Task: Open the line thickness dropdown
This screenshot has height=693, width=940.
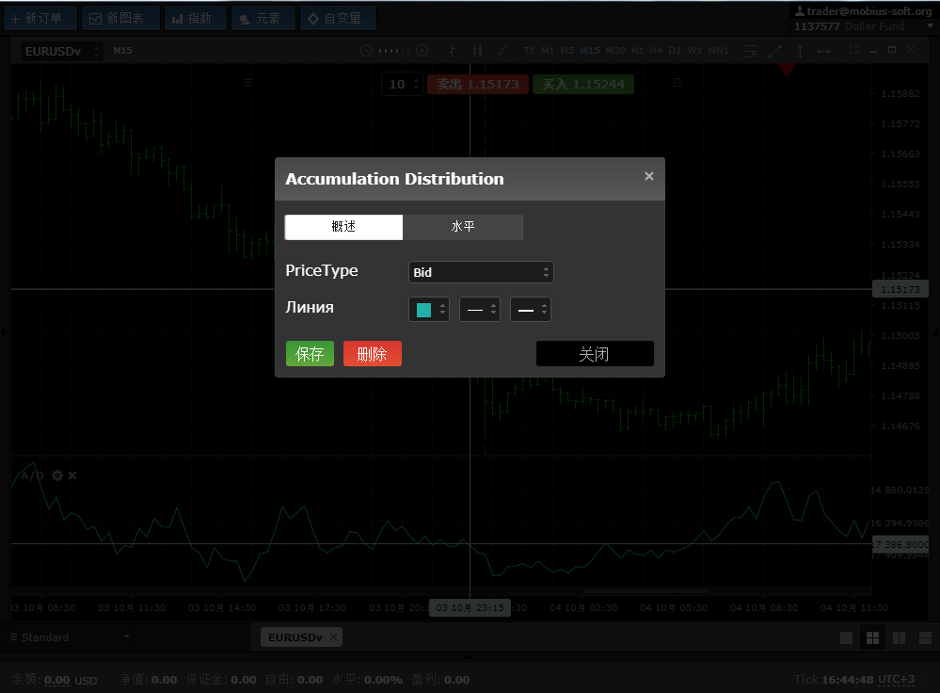Action: pyautogui.click(x=531, y=309)
